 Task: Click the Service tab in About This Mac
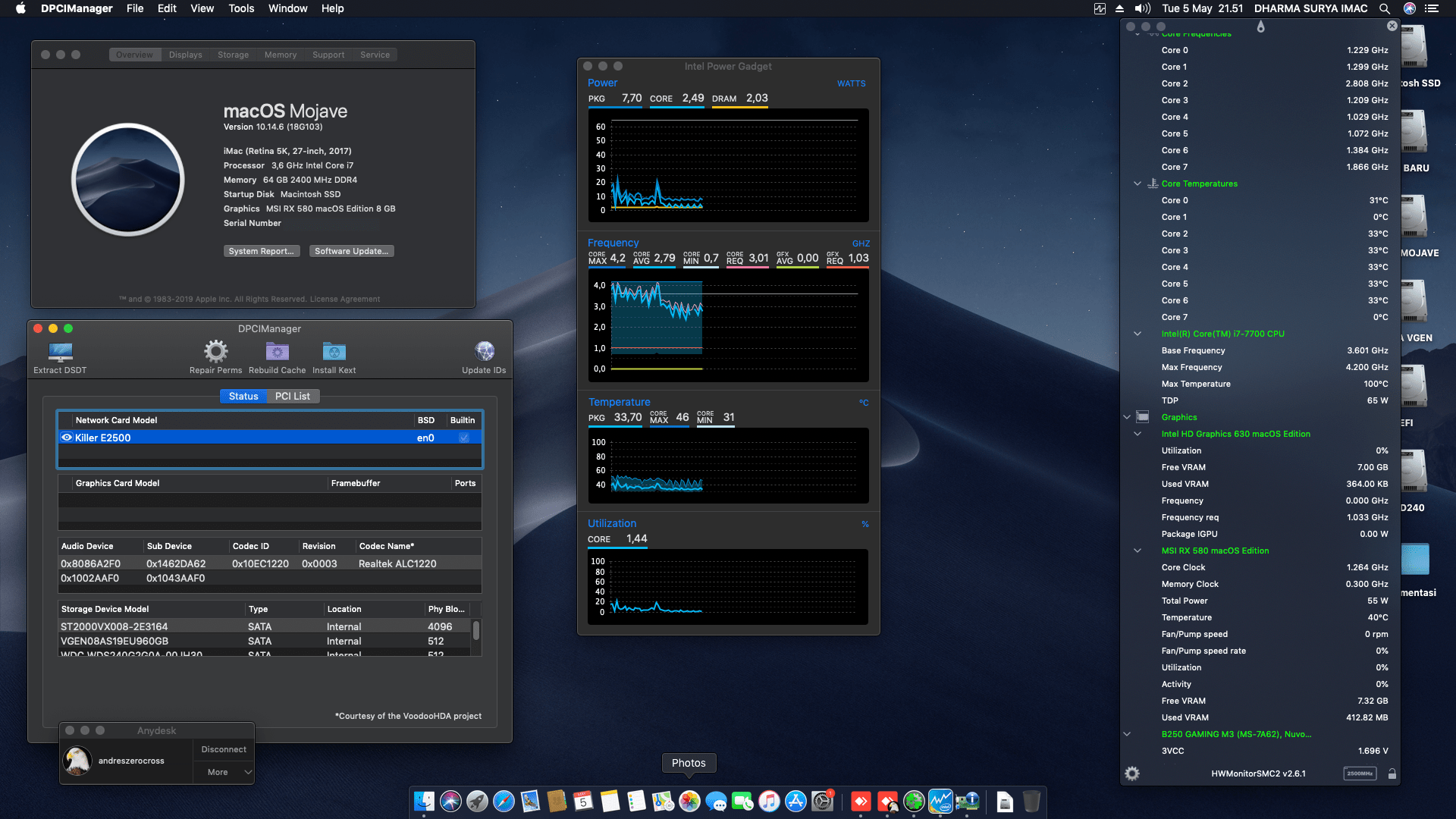[x=375, y=55]
